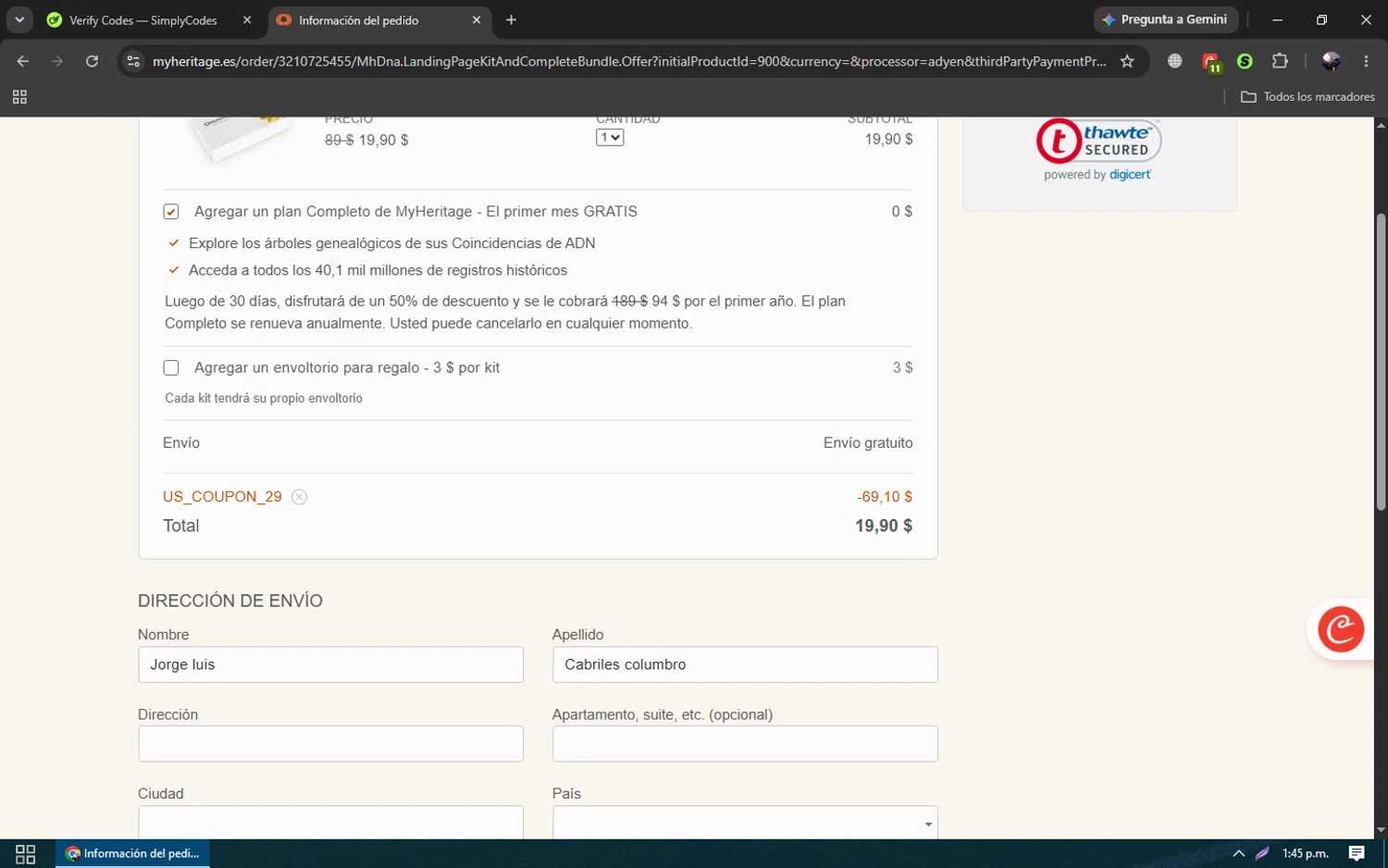Click the discount amount -69,10 $

tap(885, 497)
